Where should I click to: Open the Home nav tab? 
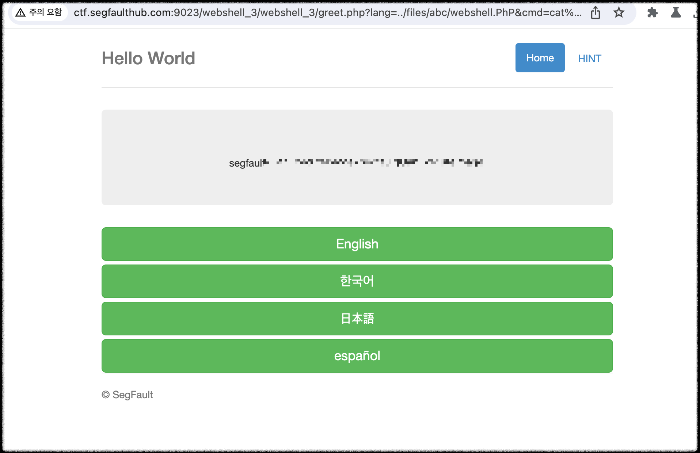(540, 58)
